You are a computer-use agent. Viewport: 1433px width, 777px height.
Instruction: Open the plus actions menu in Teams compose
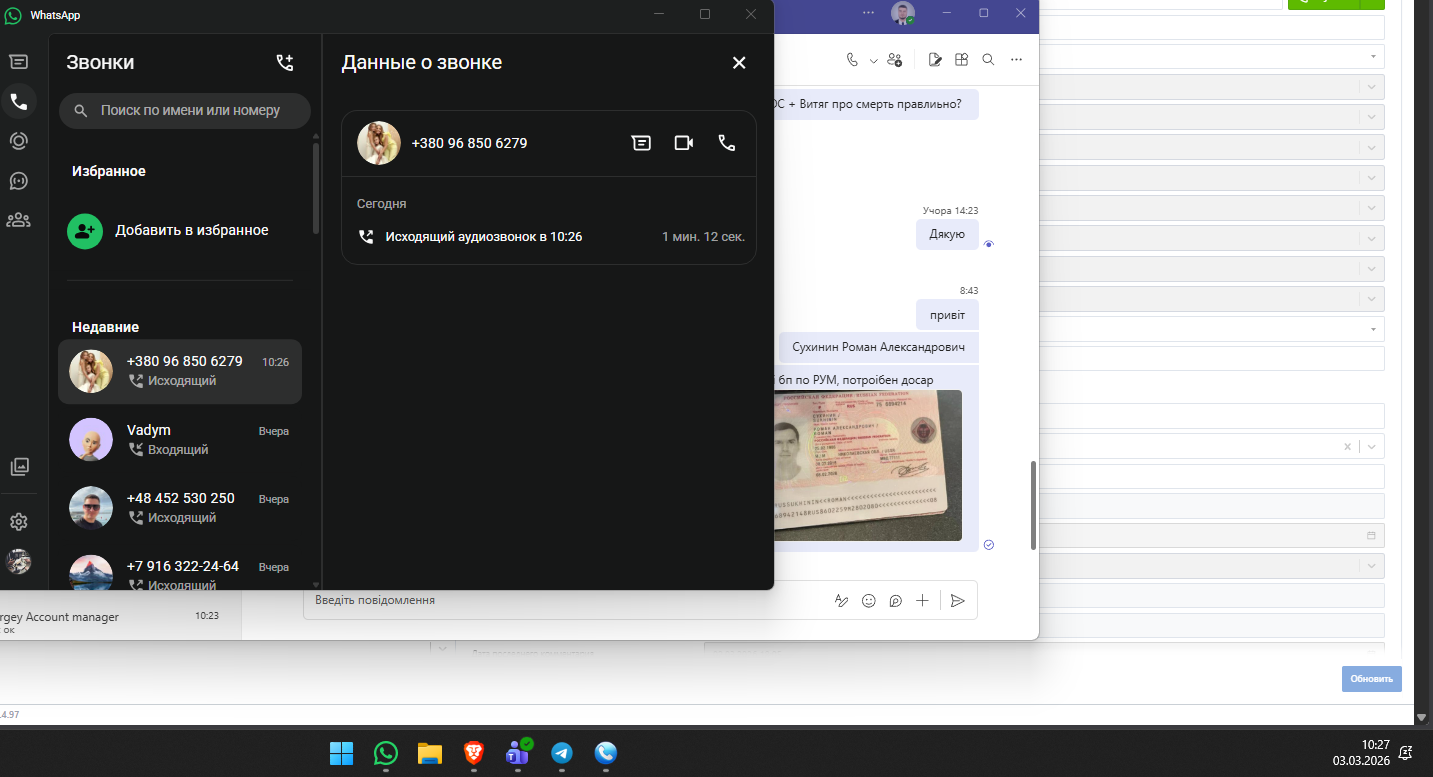(x=922, y=601)
